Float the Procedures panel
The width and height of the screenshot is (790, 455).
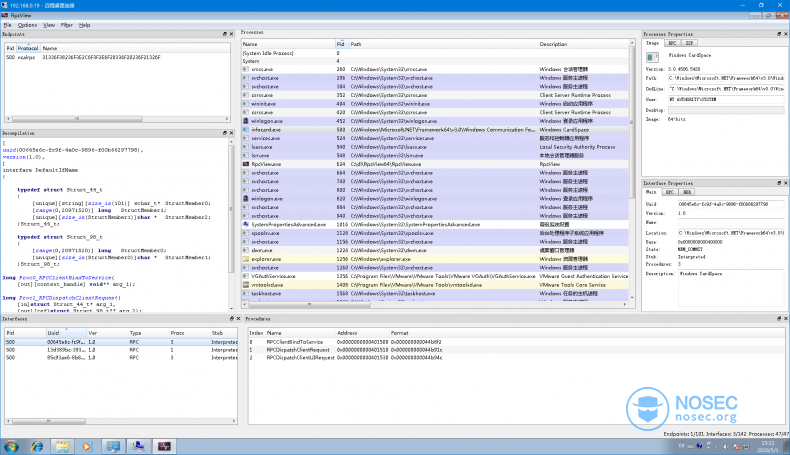point(779,318)
